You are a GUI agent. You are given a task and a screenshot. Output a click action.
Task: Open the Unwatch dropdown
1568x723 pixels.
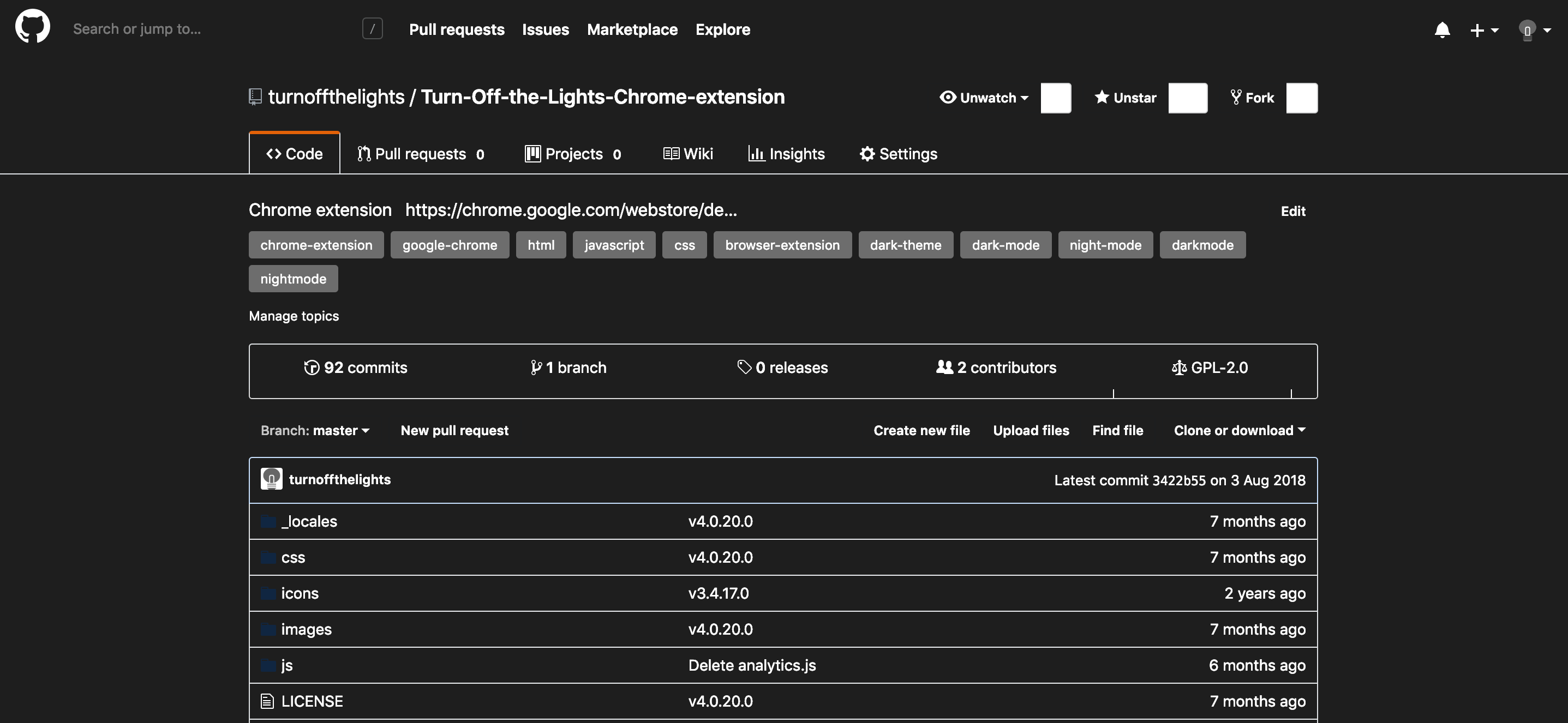[984, 98]
